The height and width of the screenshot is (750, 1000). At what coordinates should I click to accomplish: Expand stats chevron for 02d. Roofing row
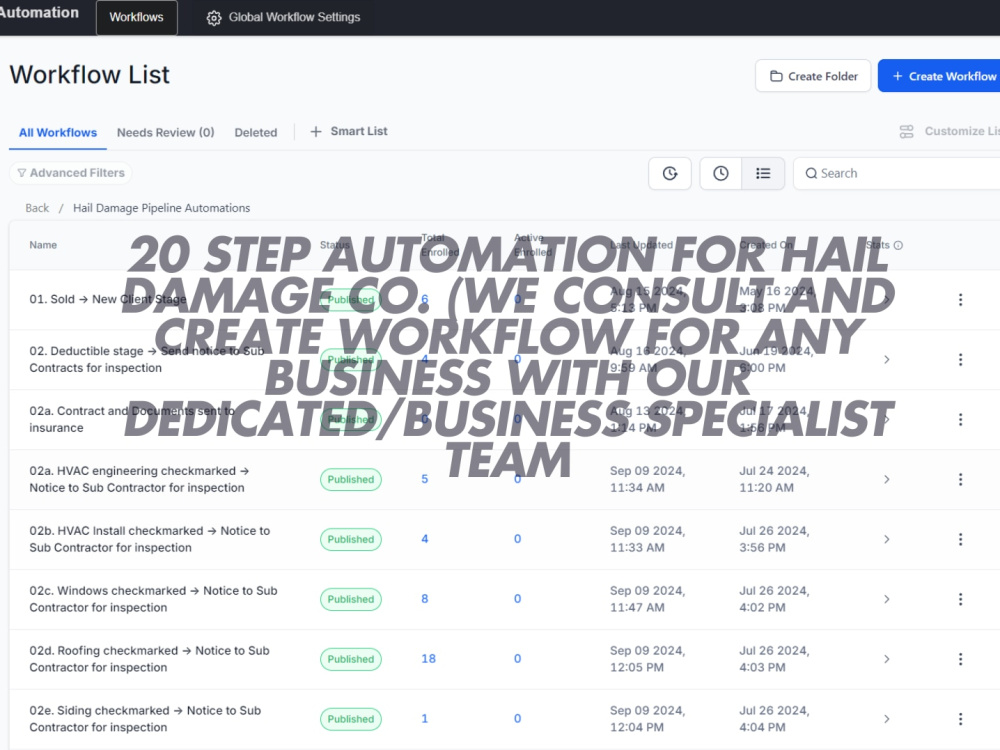point(886,659)
